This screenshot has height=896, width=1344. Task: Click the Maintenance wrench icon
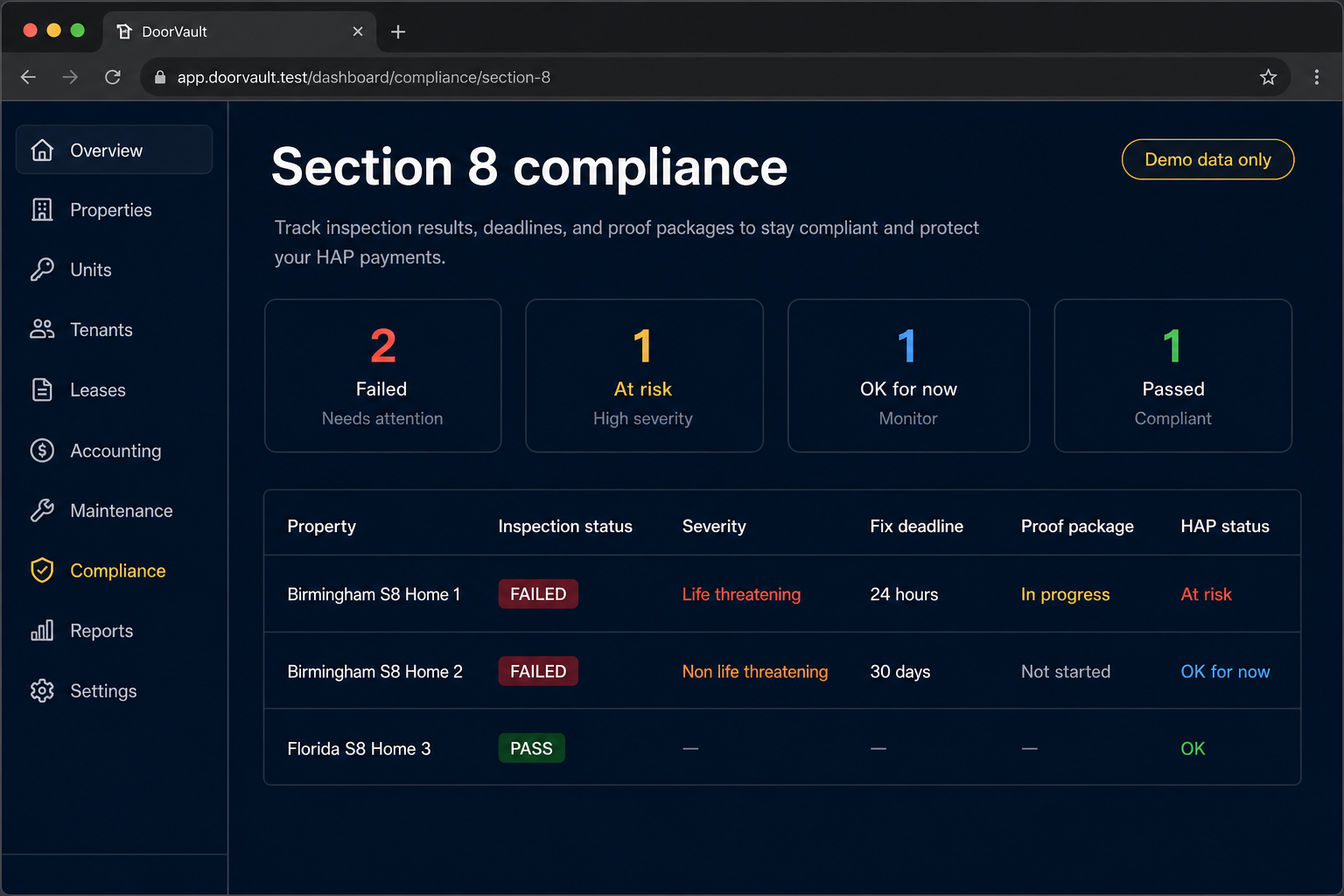click(x=42, y=510)
